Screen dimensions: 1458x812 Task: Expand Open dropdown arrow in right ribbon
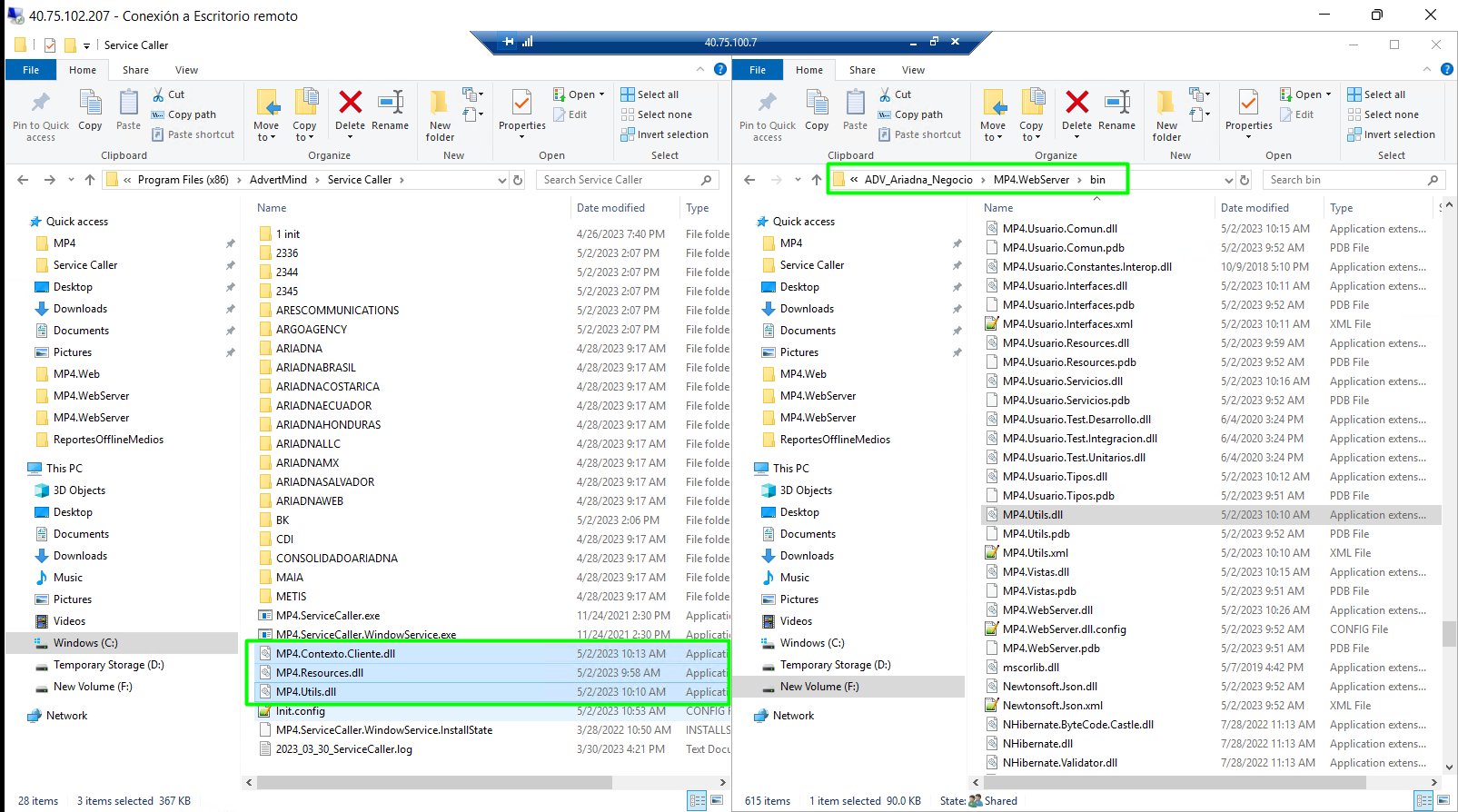tap(1328, 94)
